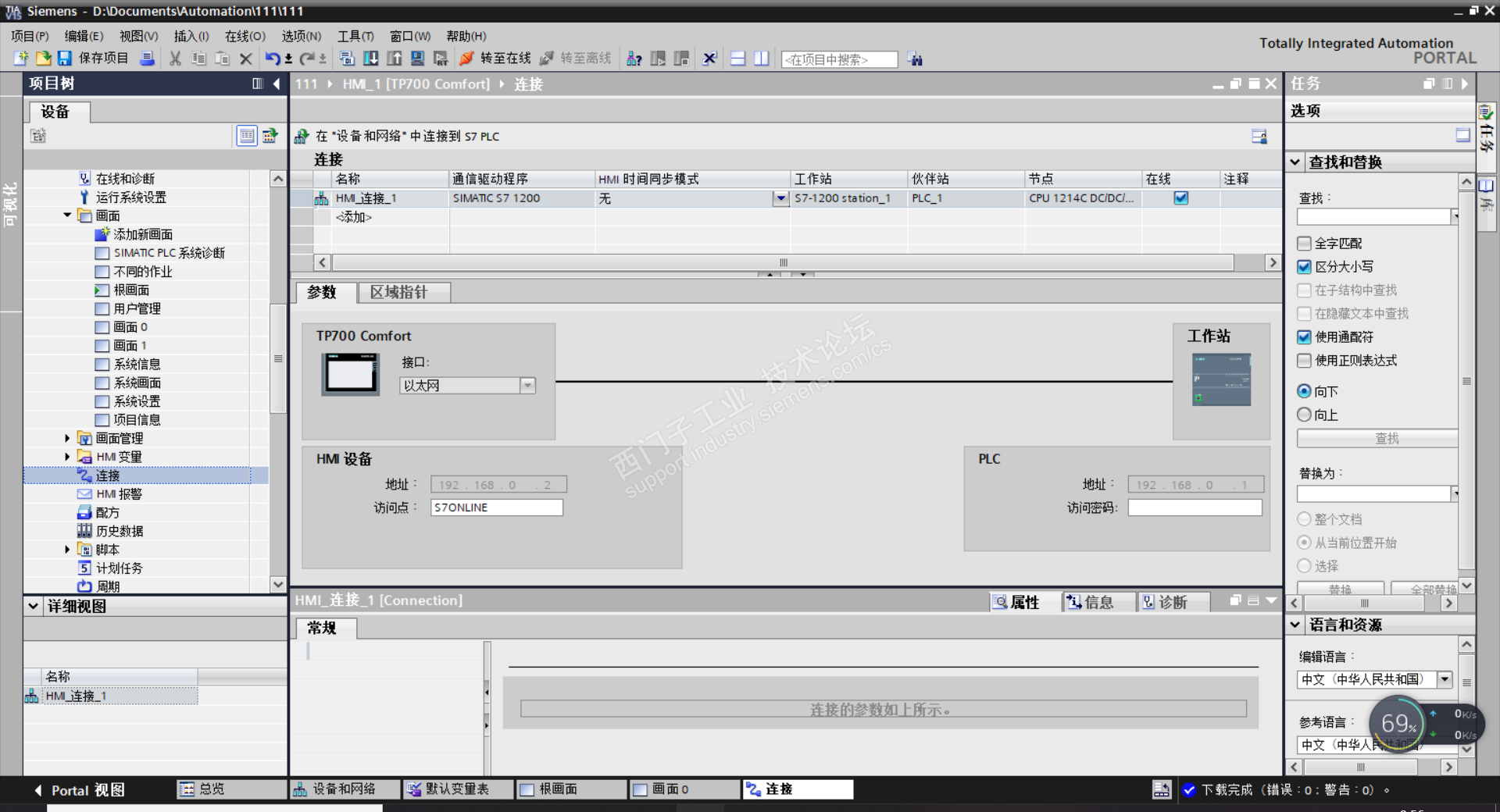Click the open project toolbar icon
Screen dimensions: 1500x812
(x=43, y=59)
